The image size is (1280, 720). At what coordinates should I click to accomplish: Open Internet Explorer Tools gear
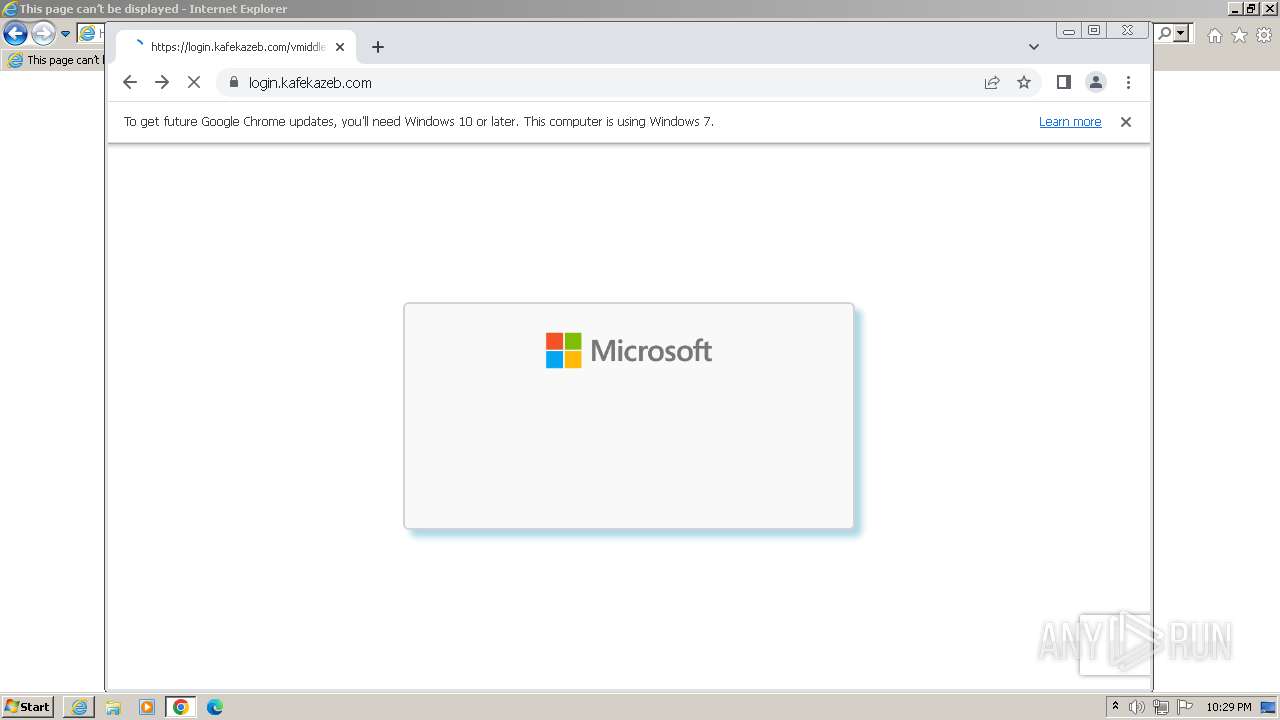click(1264, 35)
